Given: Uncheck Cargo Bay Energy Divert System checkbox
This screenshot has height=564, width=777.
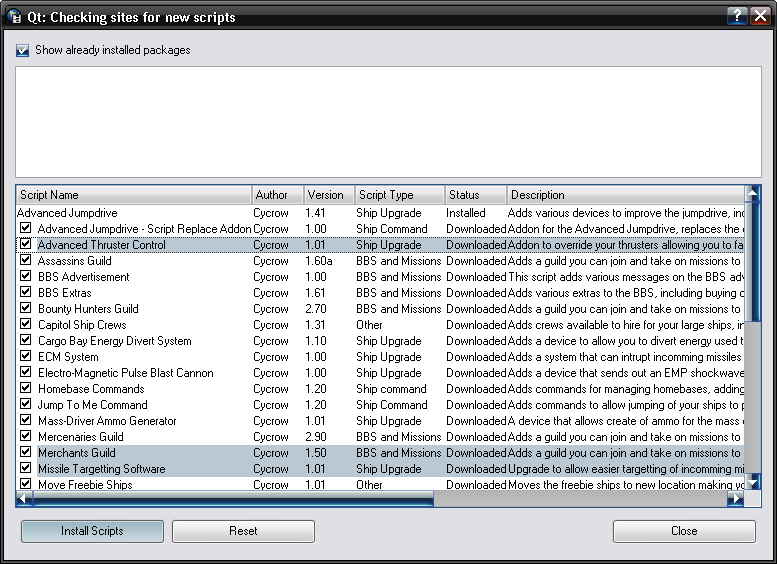Looking at the screenshot, I should click(x=25, y=340).
